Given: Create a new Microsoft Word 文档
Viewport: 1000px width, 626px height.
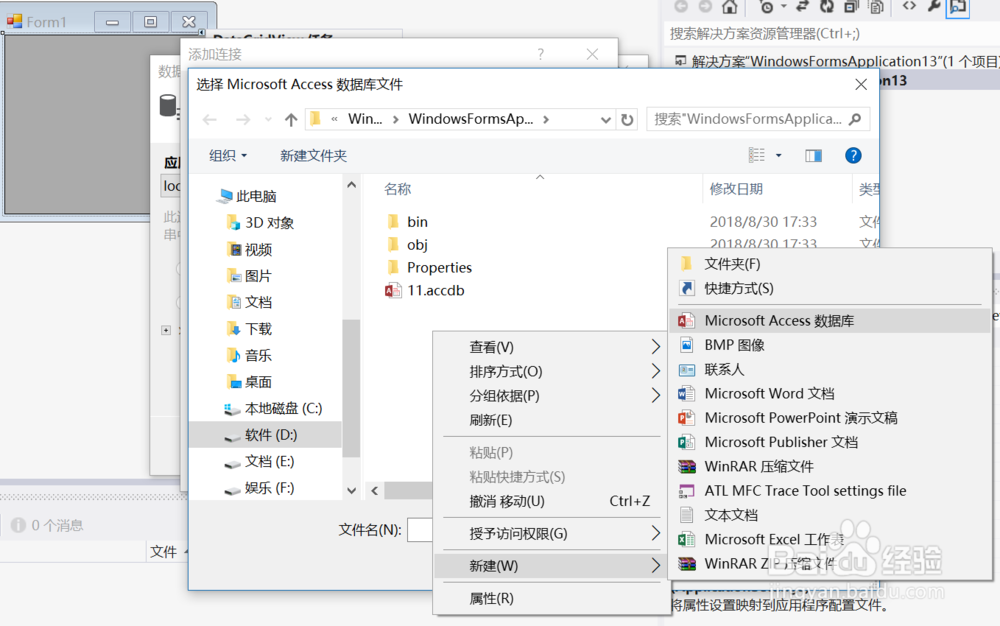Looking at the screenshot, I should 830,394.
